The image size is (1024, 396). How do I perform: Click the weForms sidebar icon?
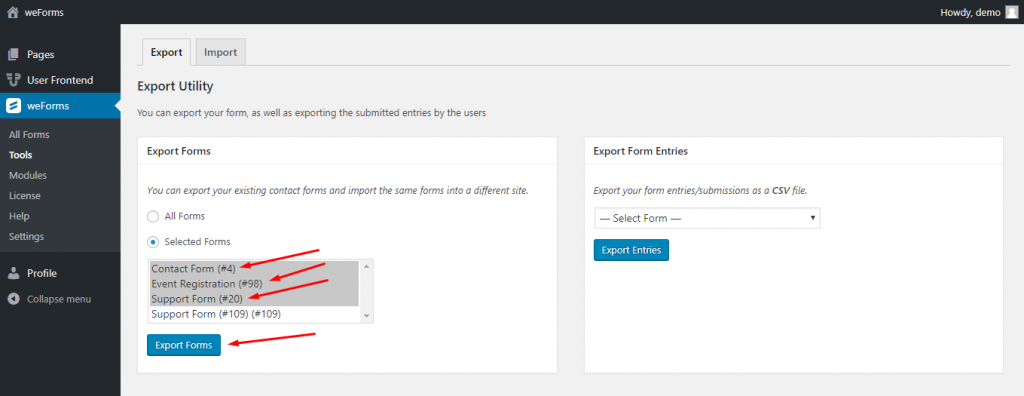click(x=14, y=105)
